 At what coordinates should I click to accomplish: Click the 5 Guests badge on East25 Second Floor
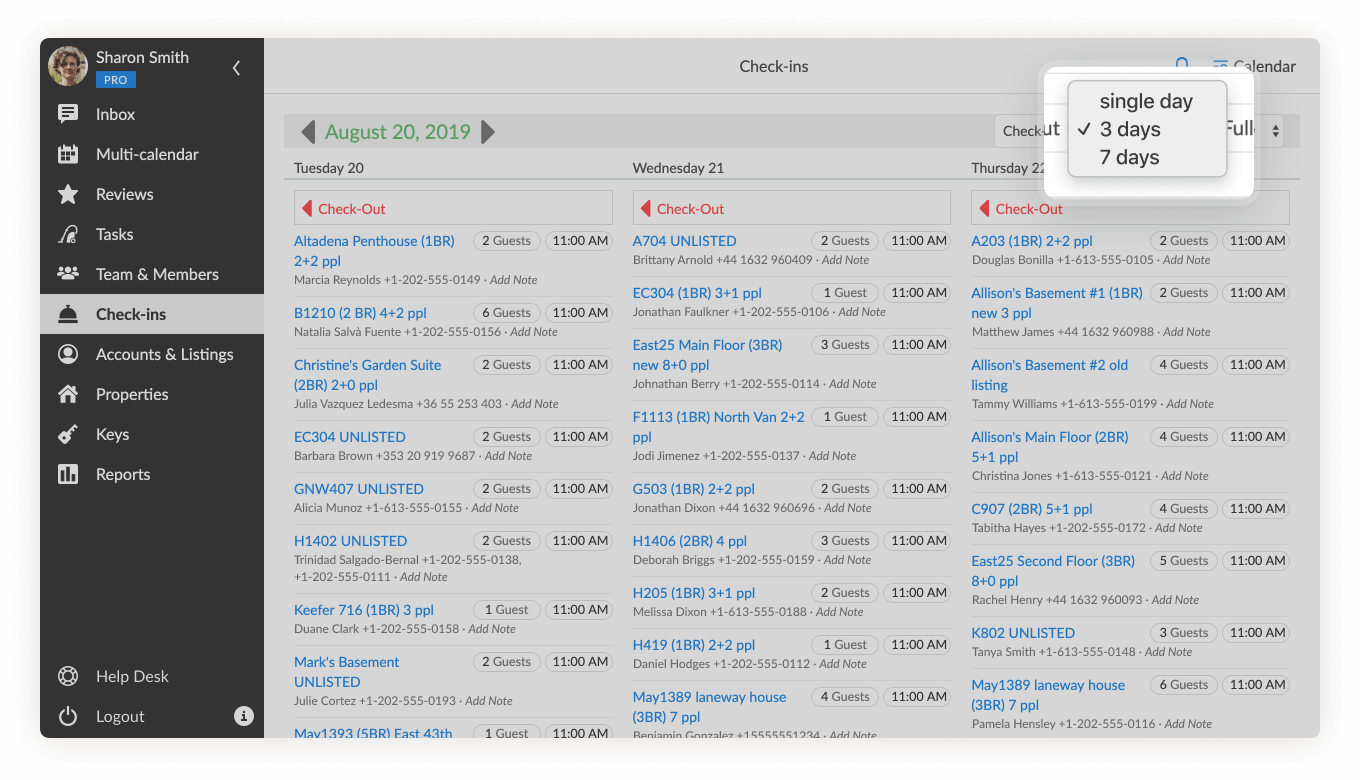click(x=1183, y=561)
